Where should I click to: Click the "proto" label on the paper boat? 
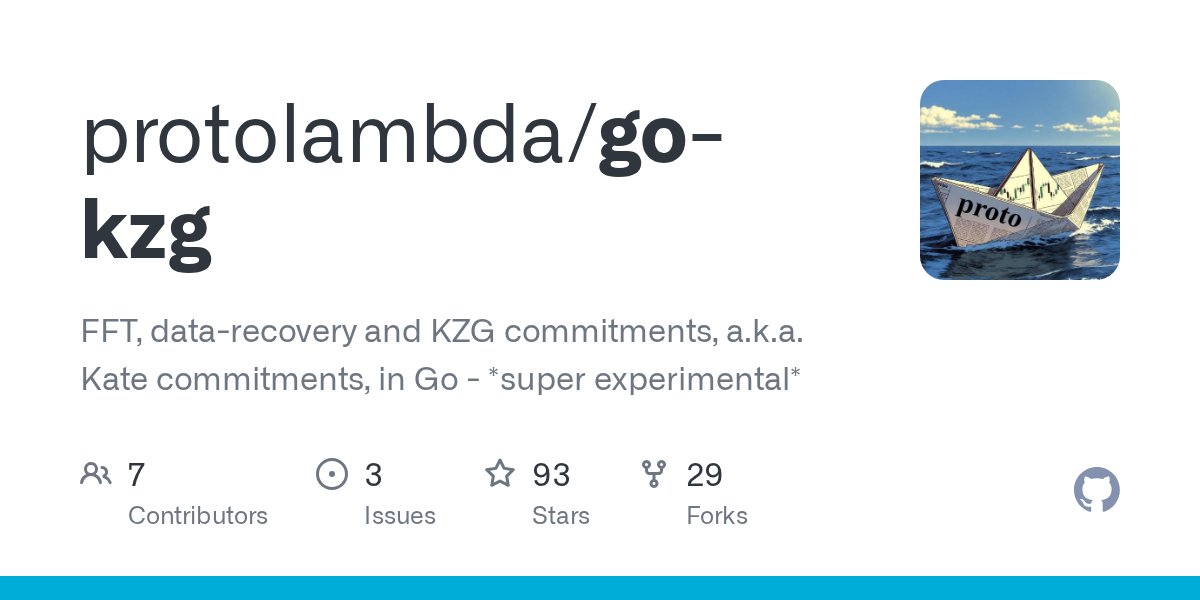tap(989, 211)
